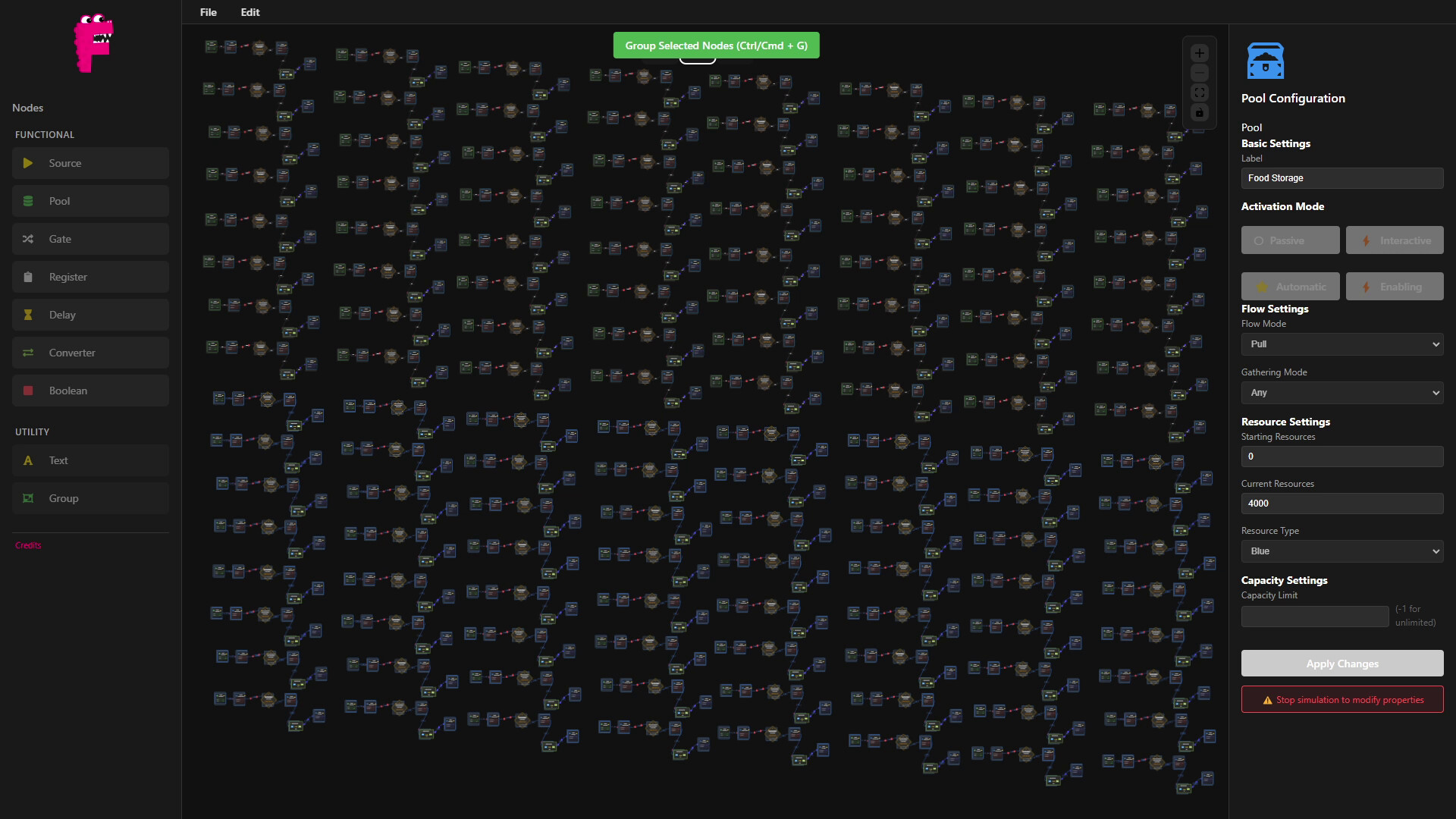Image resolution: width=1456 pixels, height=819 pixels.
Task: Change the Resource Type dropdown
Action: (1341, 551)
